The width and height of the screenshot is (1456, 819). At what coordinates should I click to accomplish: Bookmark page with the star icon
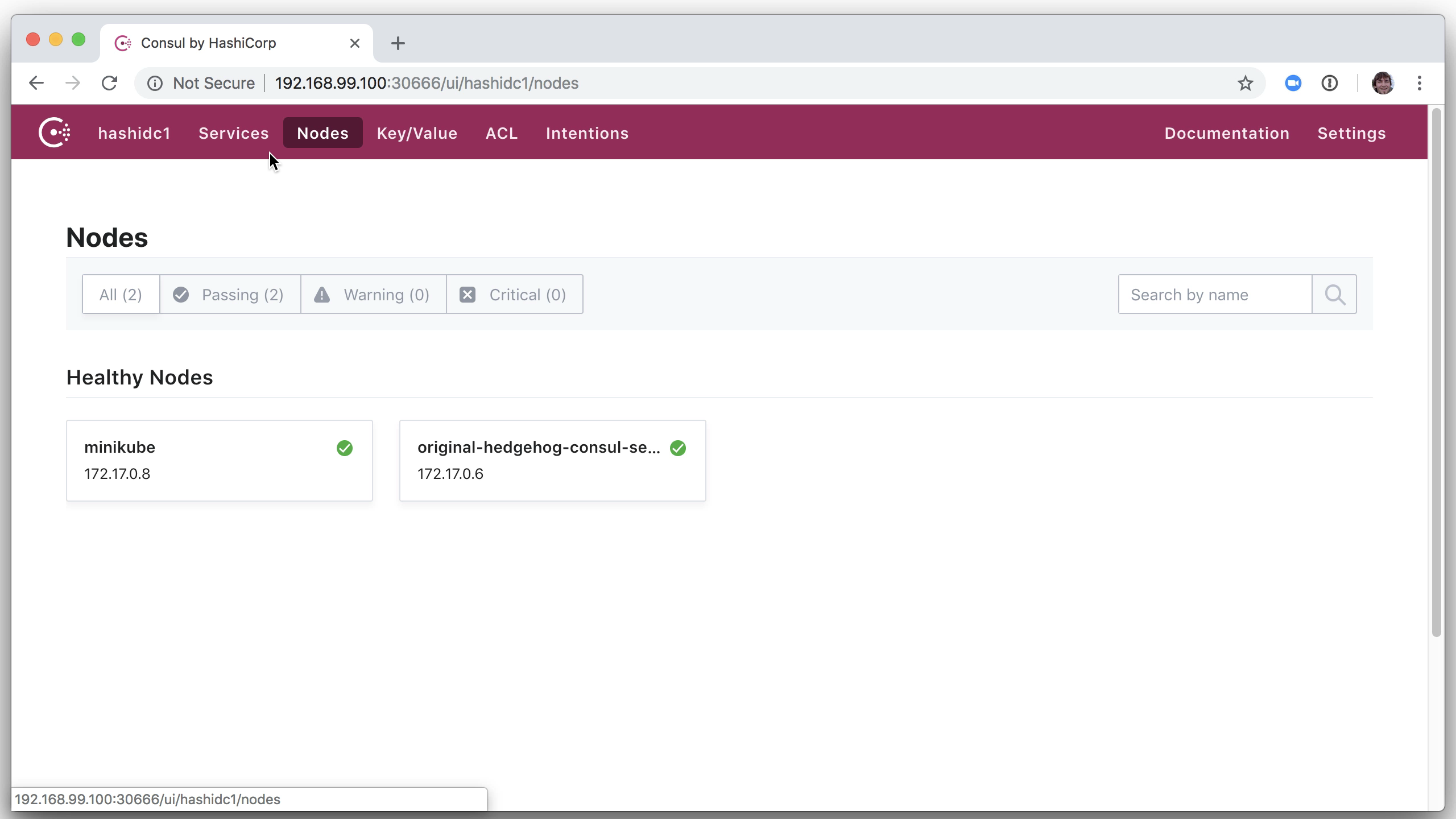tap(1245, 83)
